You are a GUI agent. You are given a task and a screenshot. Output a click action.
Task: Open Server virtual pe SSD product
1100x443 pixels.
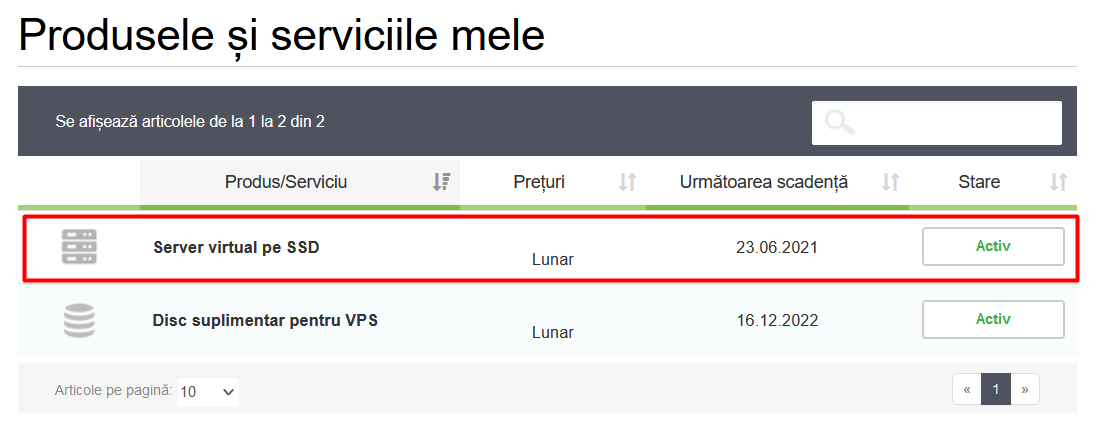(x=236, y=247)
